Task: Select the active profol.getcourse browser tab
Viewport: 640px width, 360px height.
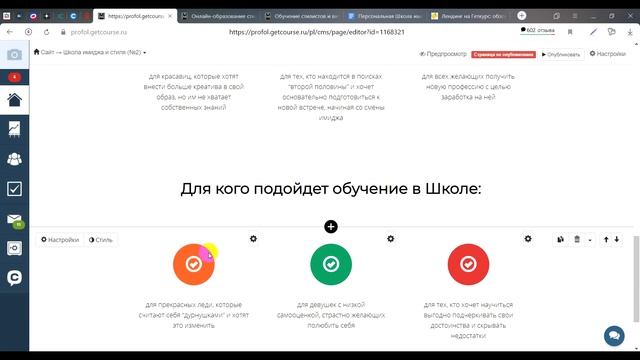Action: (x=135, y=16)
